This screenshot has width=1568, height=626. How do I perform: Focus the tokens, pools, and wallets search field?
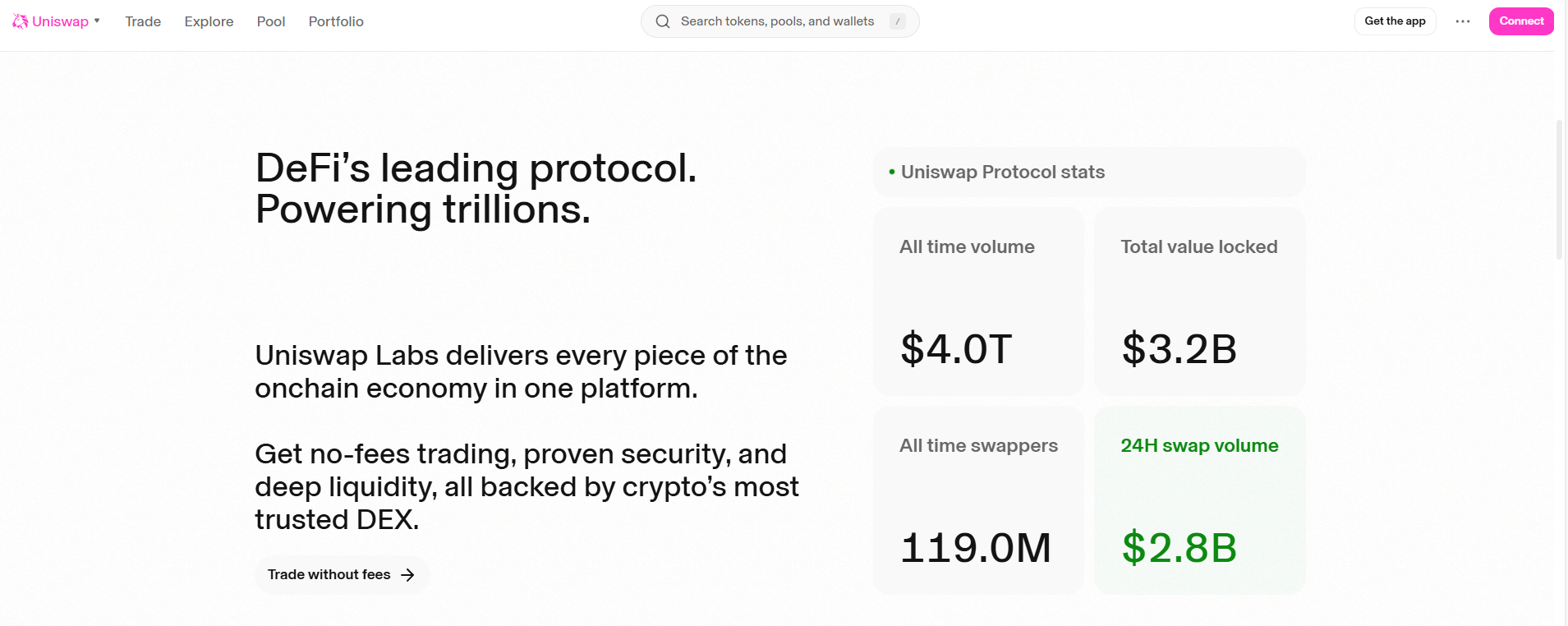(x=777, y=21)
